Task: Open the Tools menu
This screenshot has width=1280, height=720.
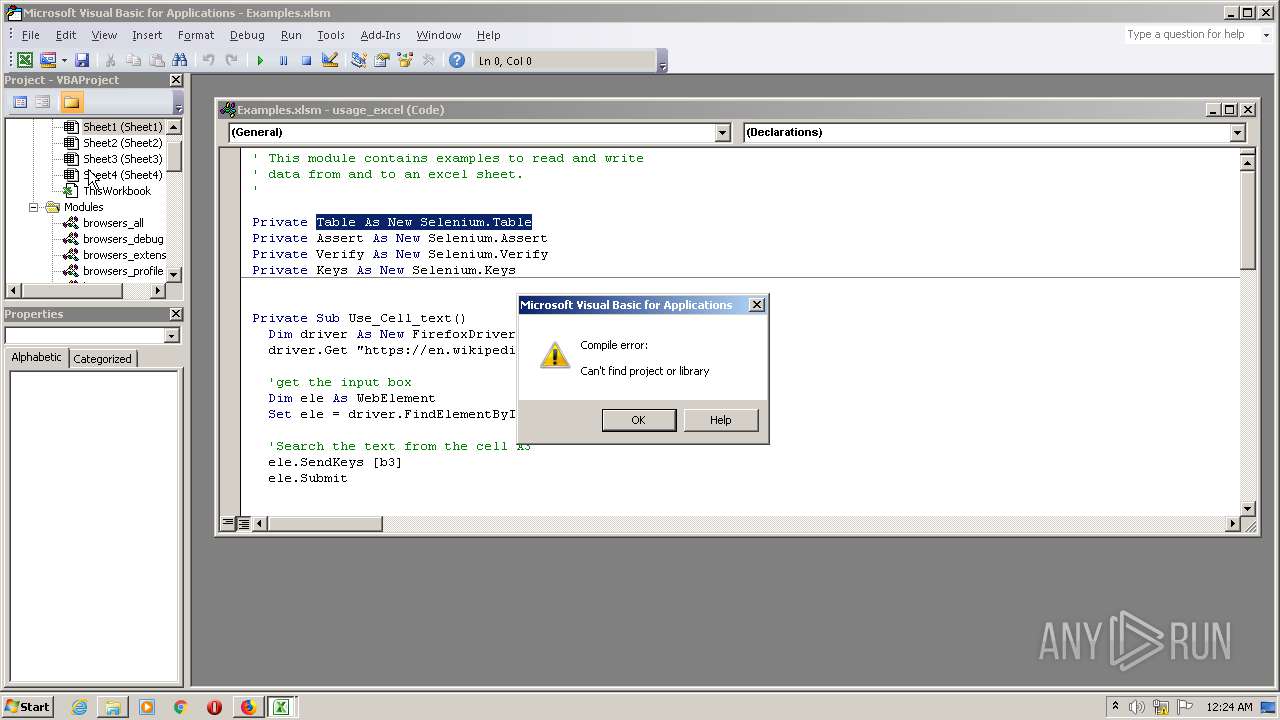Action: (331, 35)
